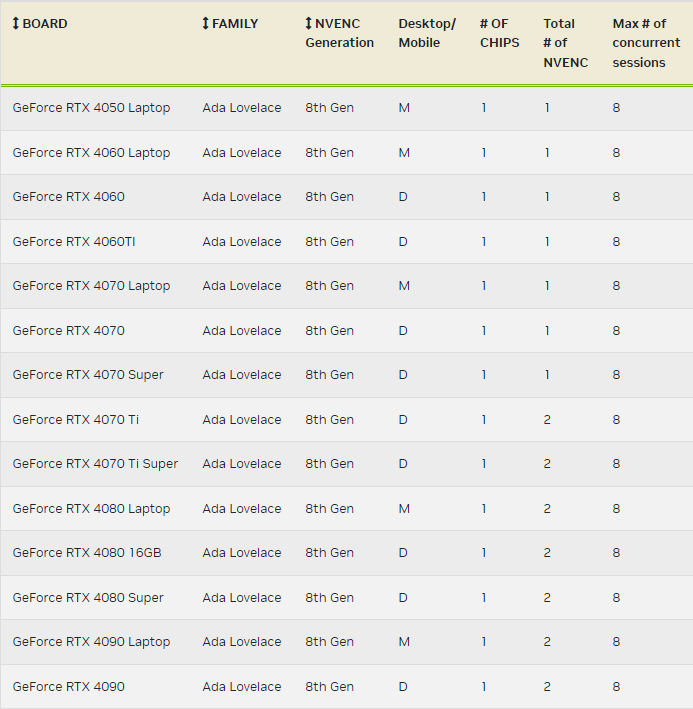
Task: Select GeForce RTX 4080 16GB board cell
Action: click(x=87, y=553)
